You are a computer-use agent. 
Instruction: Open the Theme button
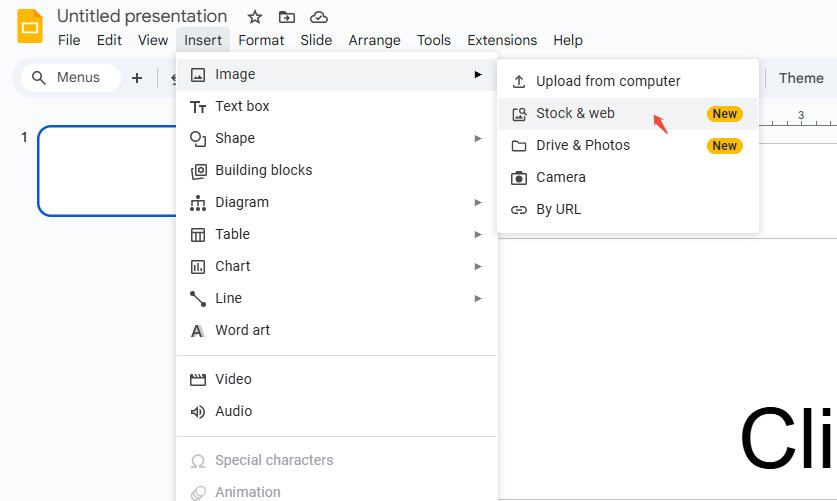[801, 78]
